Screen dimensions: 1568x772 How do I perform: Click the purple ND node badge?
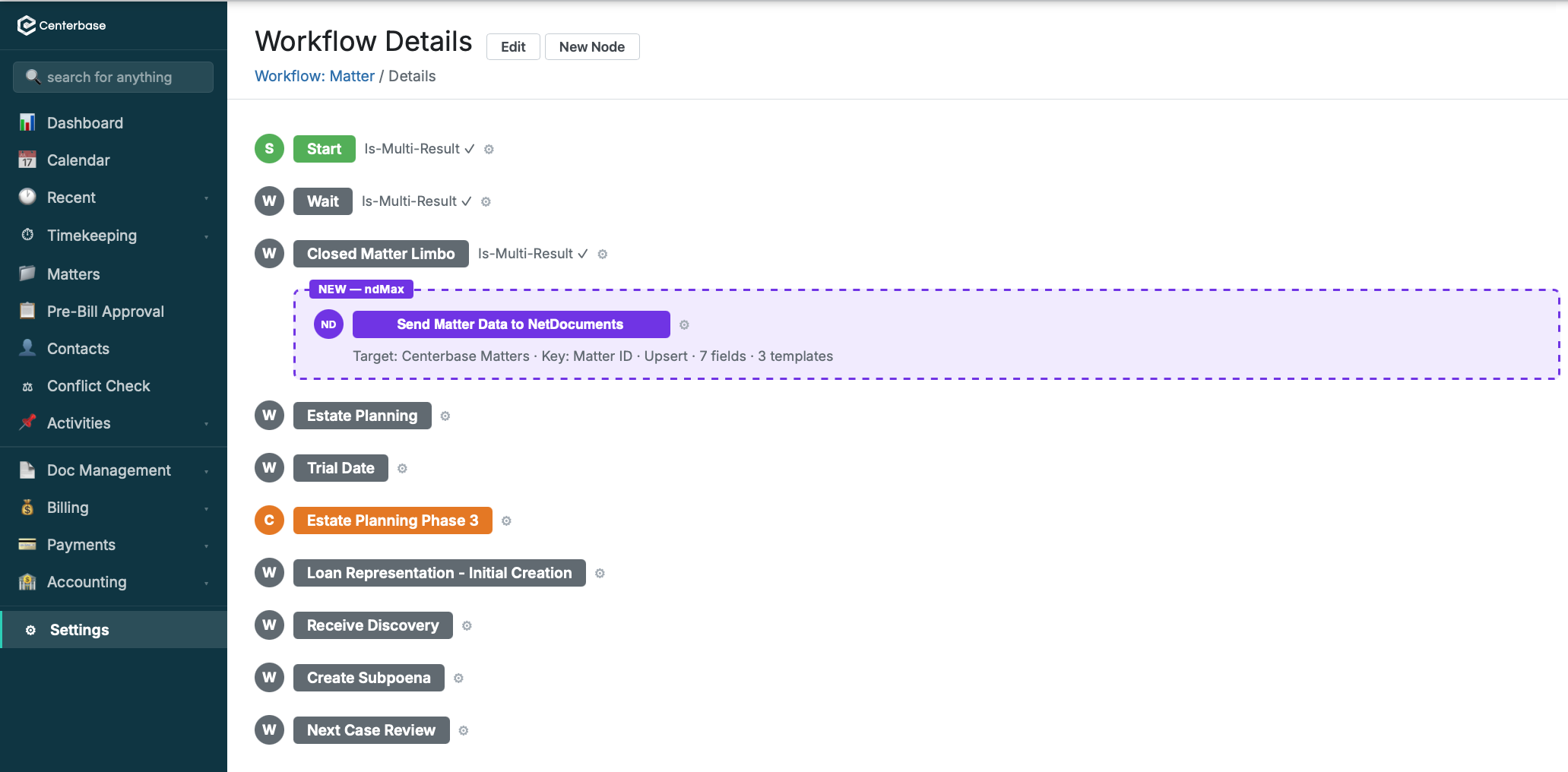coord(328,324)
